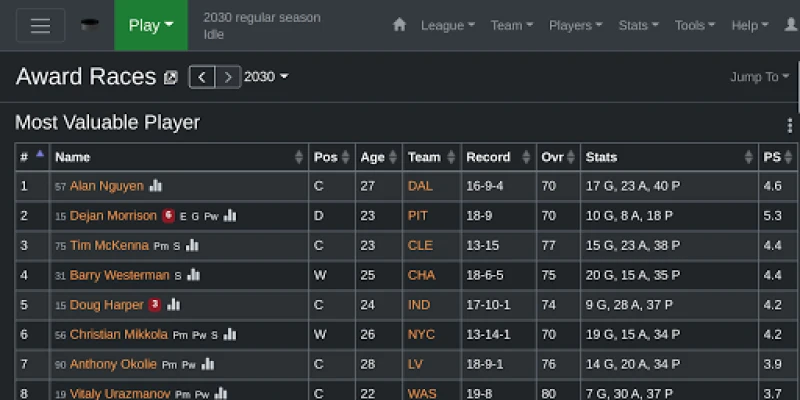Open the 2030 season dropdown
Screen dimensions: 800x400
[x=266, y=77]
